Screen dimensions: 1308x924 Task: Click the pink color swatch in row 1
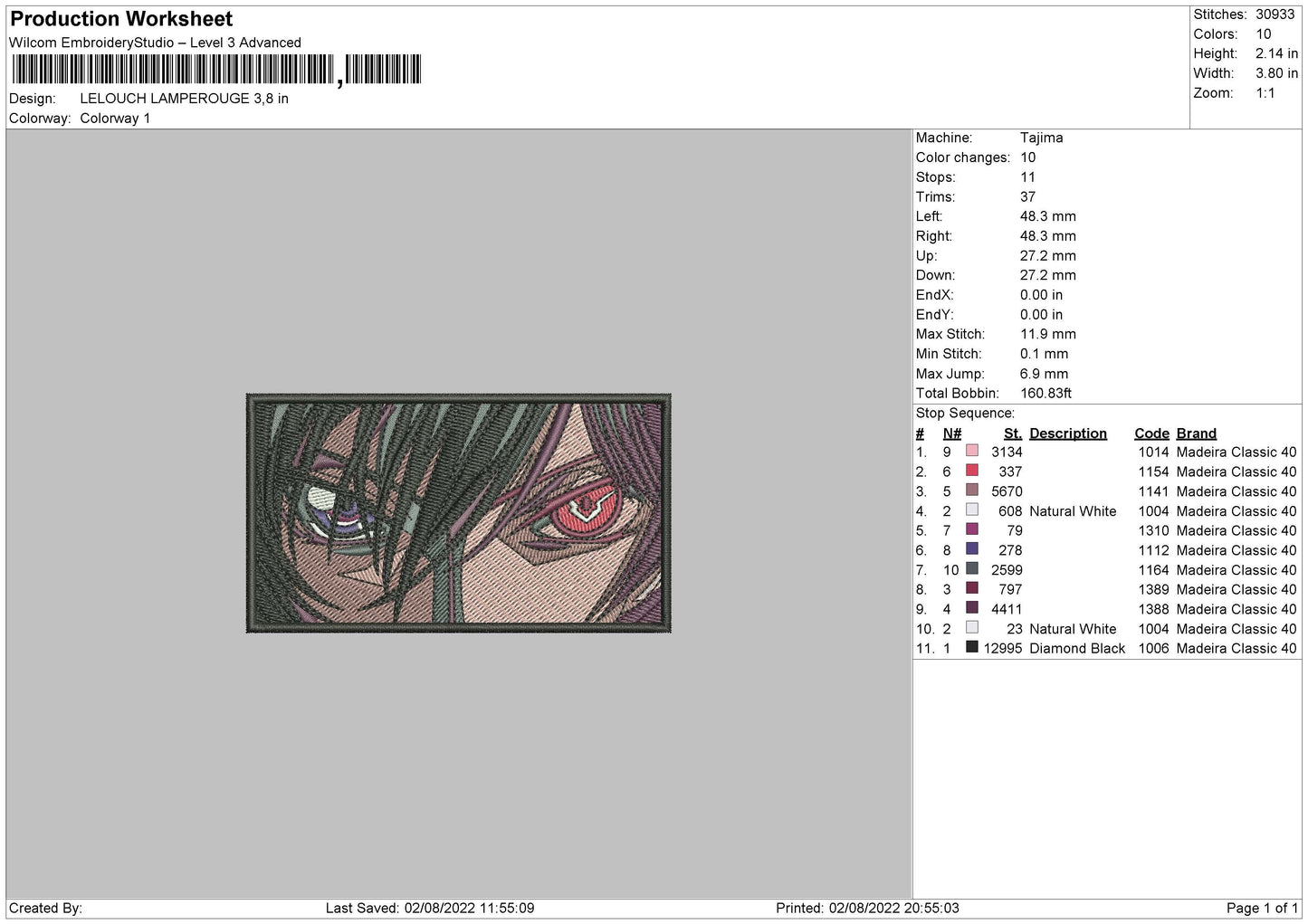tap(971, 451)
